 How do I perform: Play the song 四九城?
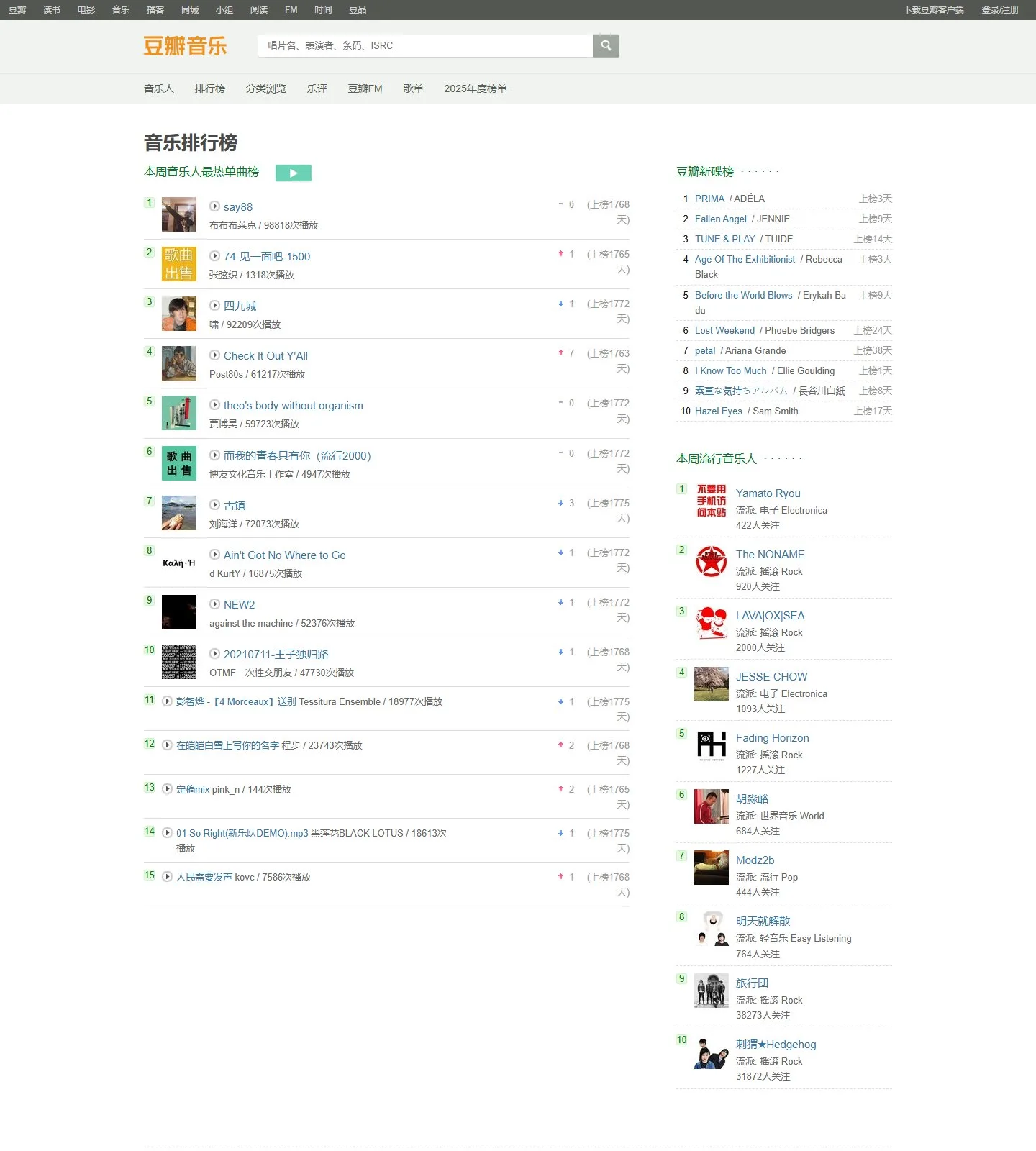click(x=214, y=306)
